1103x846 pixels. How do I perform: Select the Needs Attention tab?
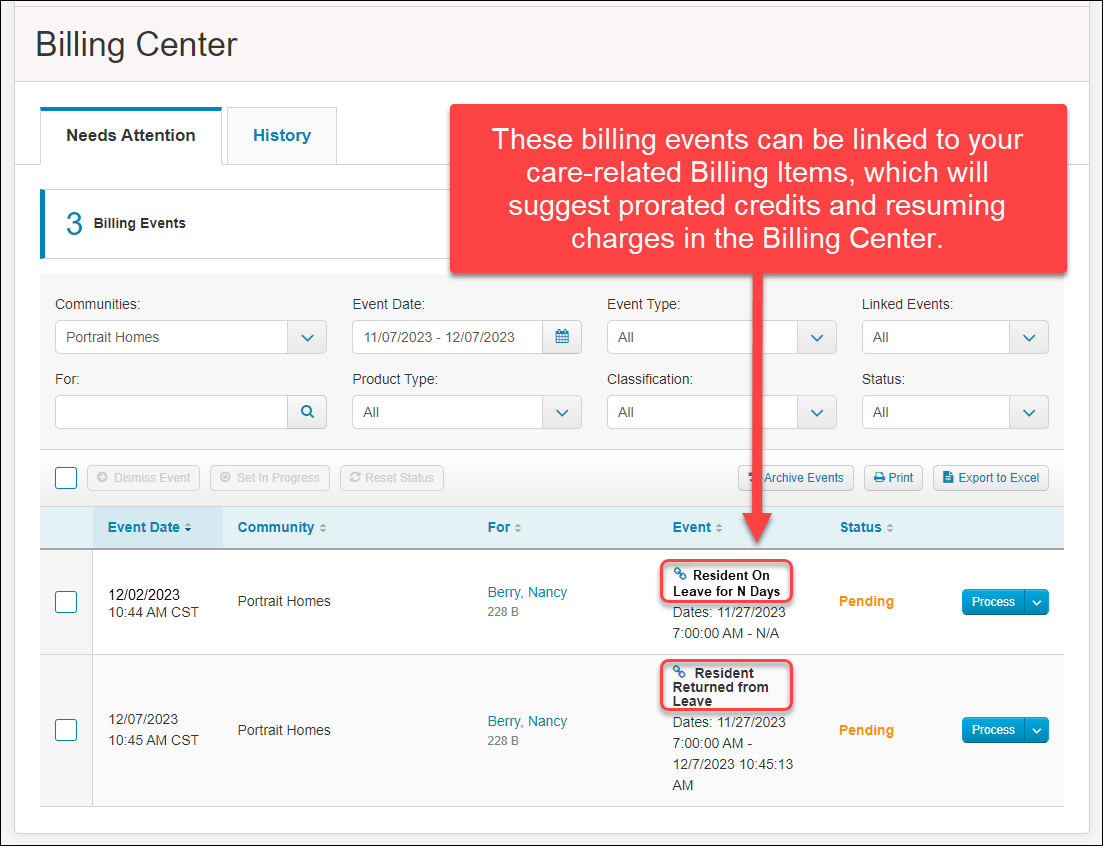pos(131,136)
